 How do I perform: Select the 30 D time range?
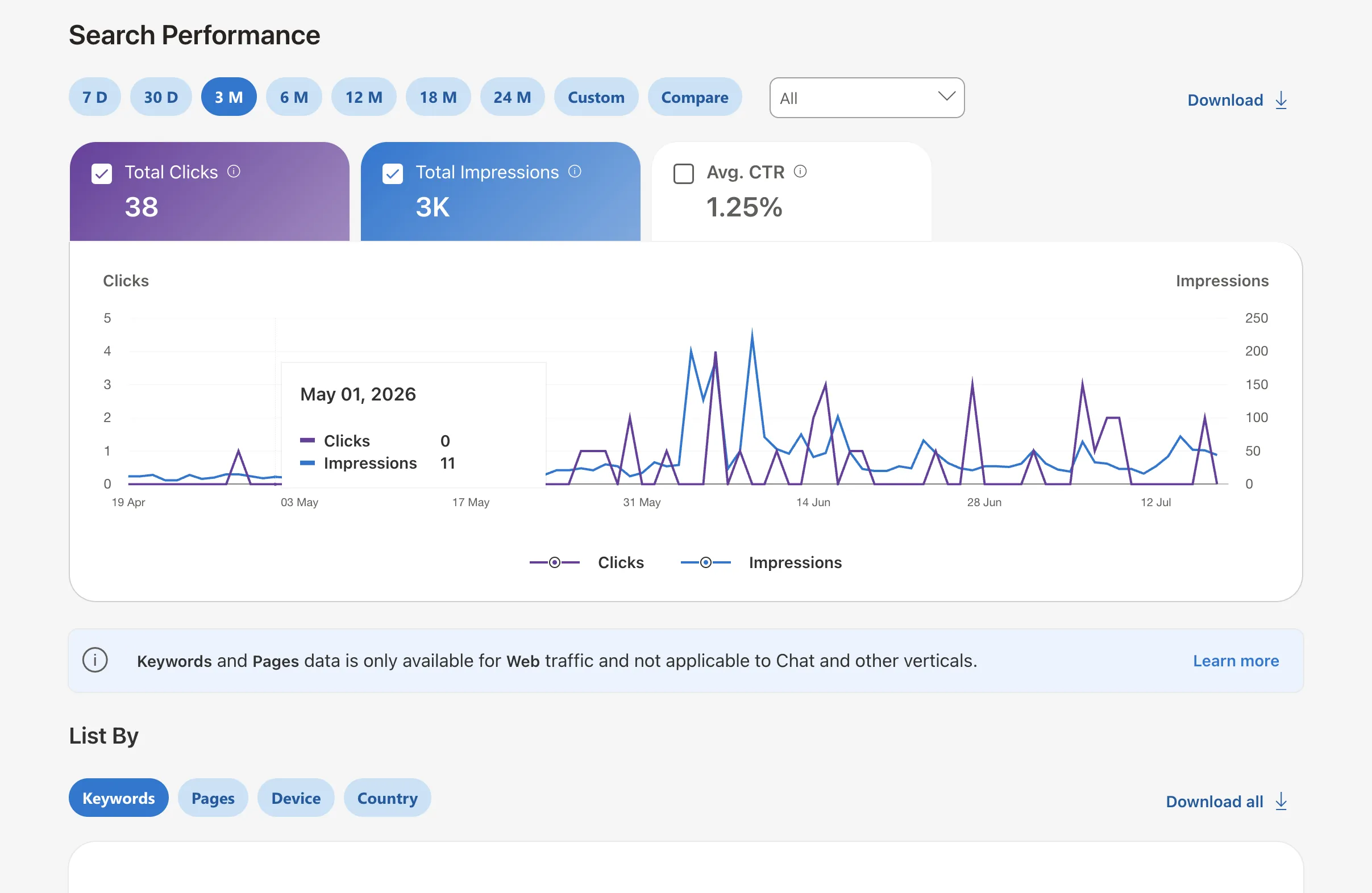(161, 97)
